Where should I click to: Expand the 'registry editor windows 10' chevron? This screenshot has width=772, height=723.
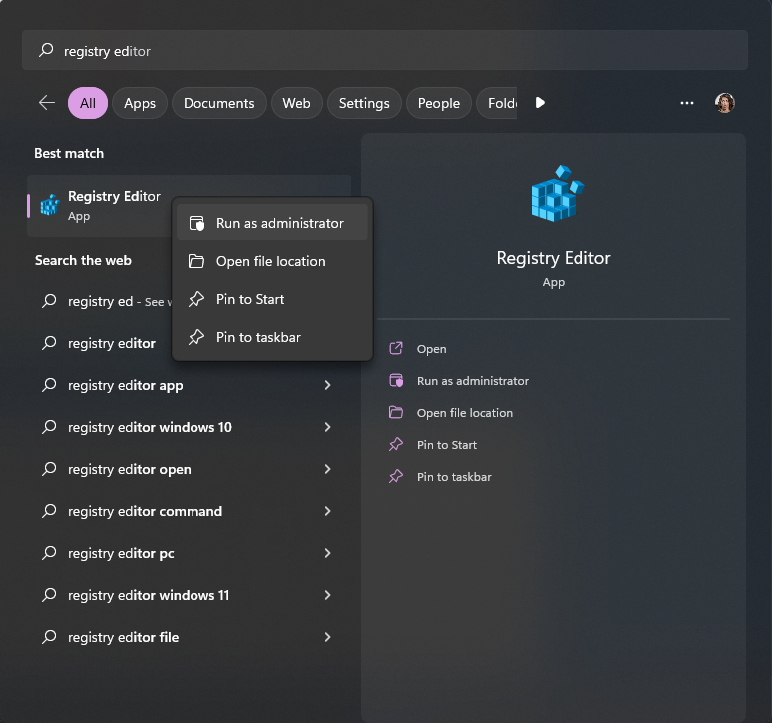coord(327,427)
